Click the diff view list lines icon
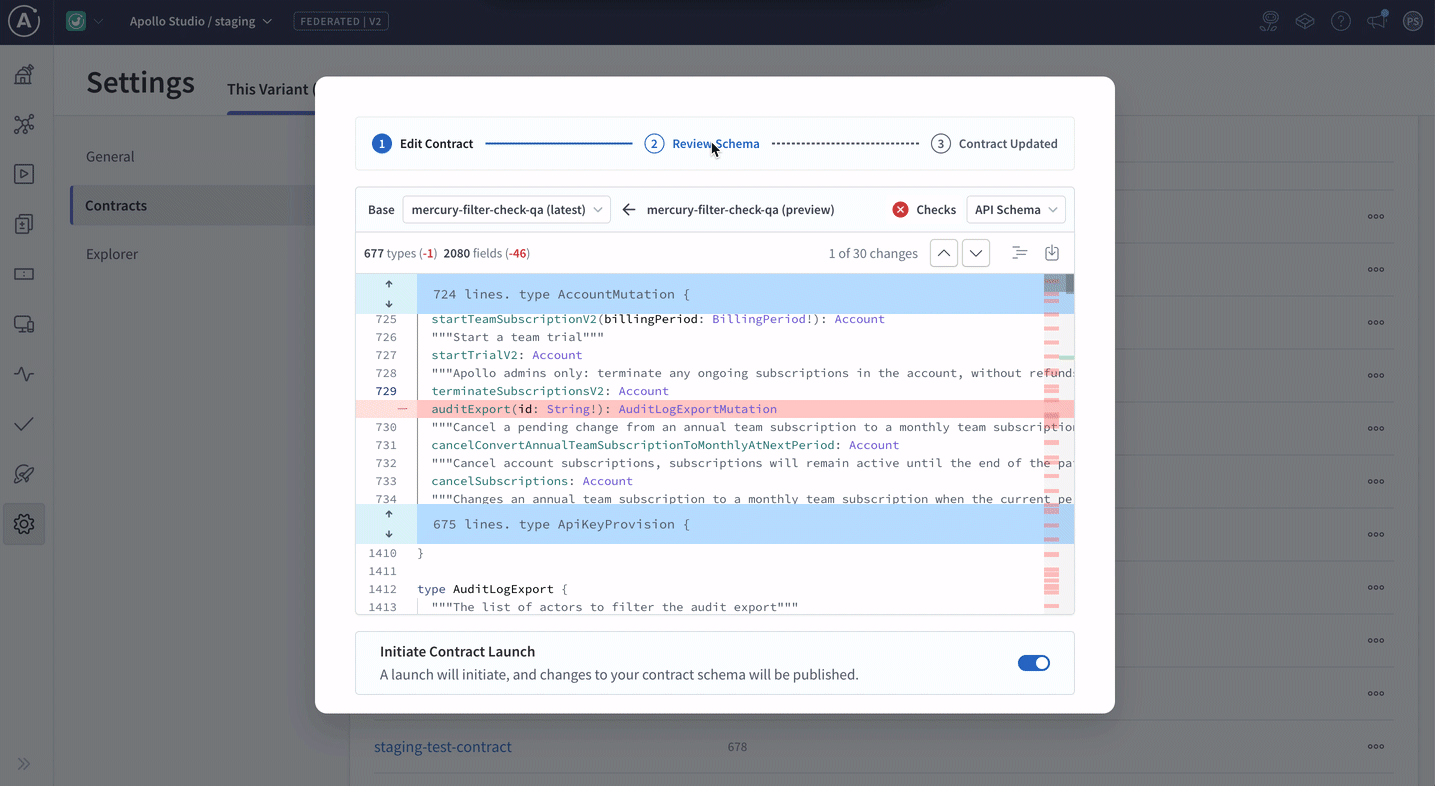The image size is (1435, 786). [x=1019, y=253]
